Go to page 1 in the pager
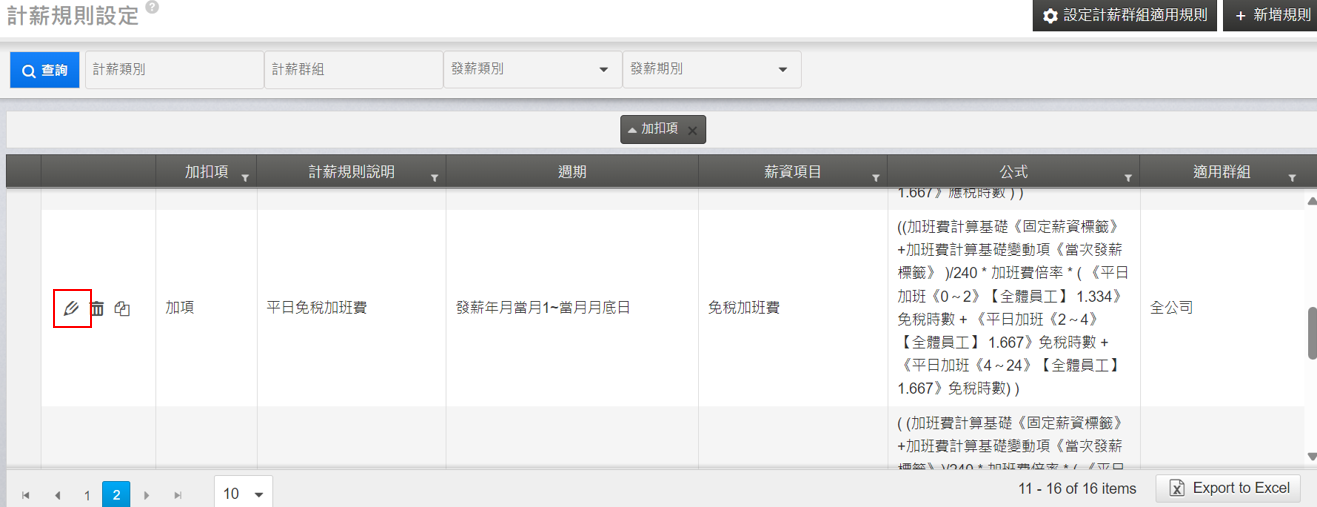Image resolution: width=1317 pixels, height=507 pixels. [87, 494]
